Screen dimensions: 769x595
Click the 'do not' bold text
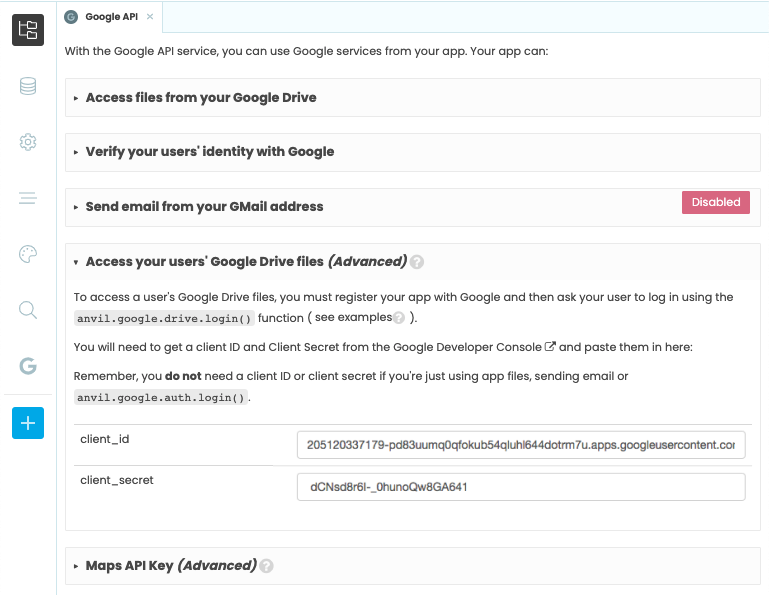tap(183, 376)
